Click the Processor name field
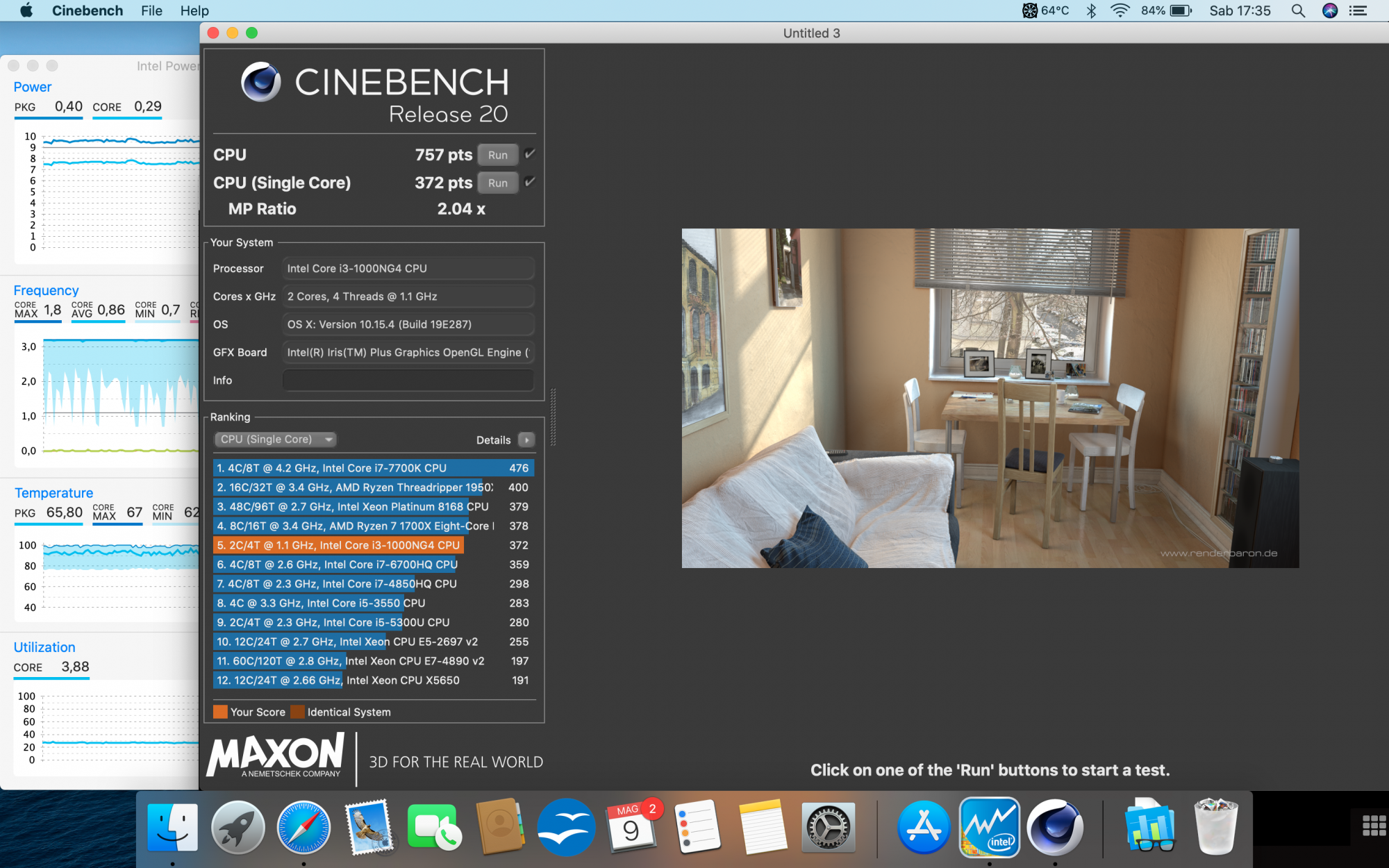This screenshot has height=868, width=1389. (408, 269)
